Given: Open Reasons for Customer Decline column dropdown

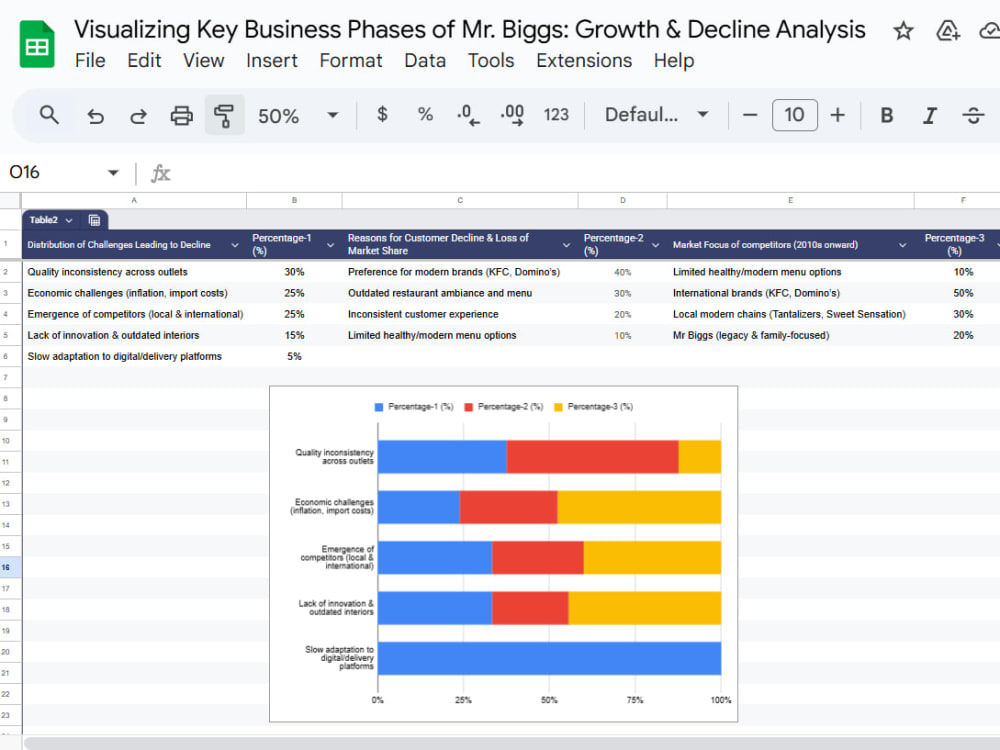Looking at the screenshot, I should pyautogui.click(x=566, y=245).
